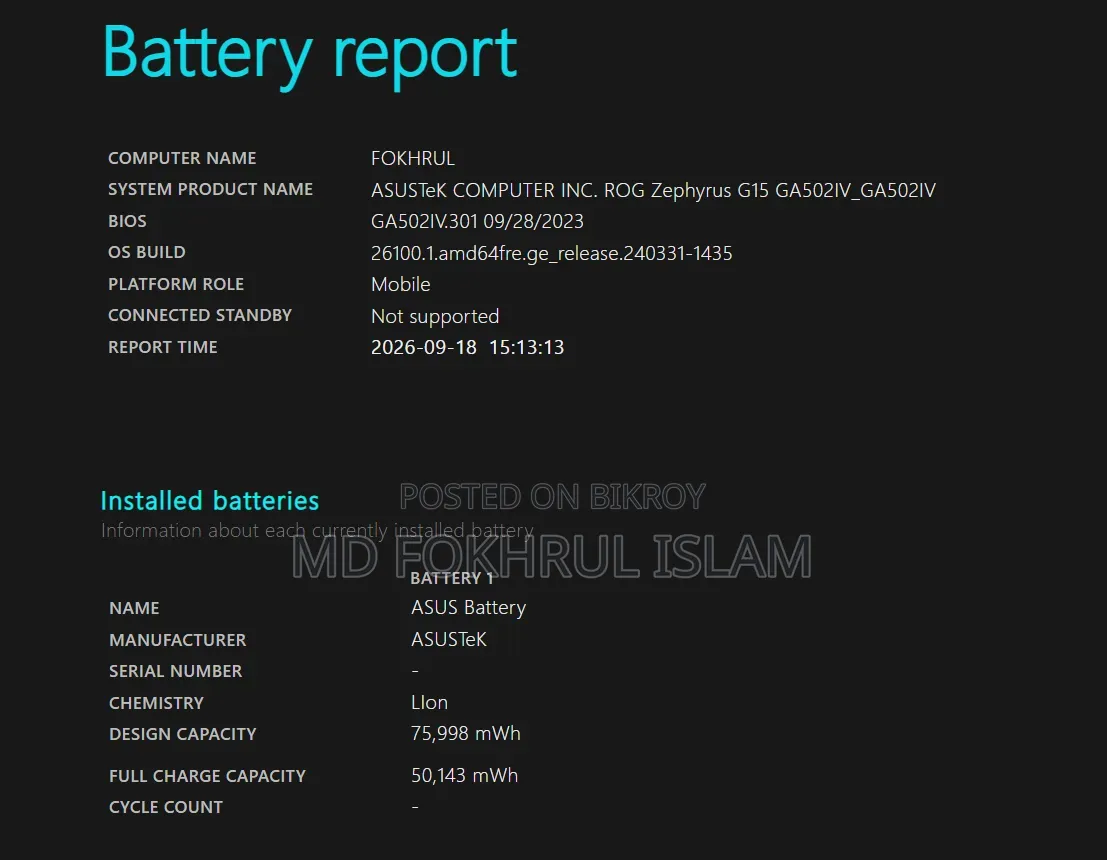Viewport: 1107px width, 860px height.
Task: Click the report time 15:13:13
Action: [527, 347]
